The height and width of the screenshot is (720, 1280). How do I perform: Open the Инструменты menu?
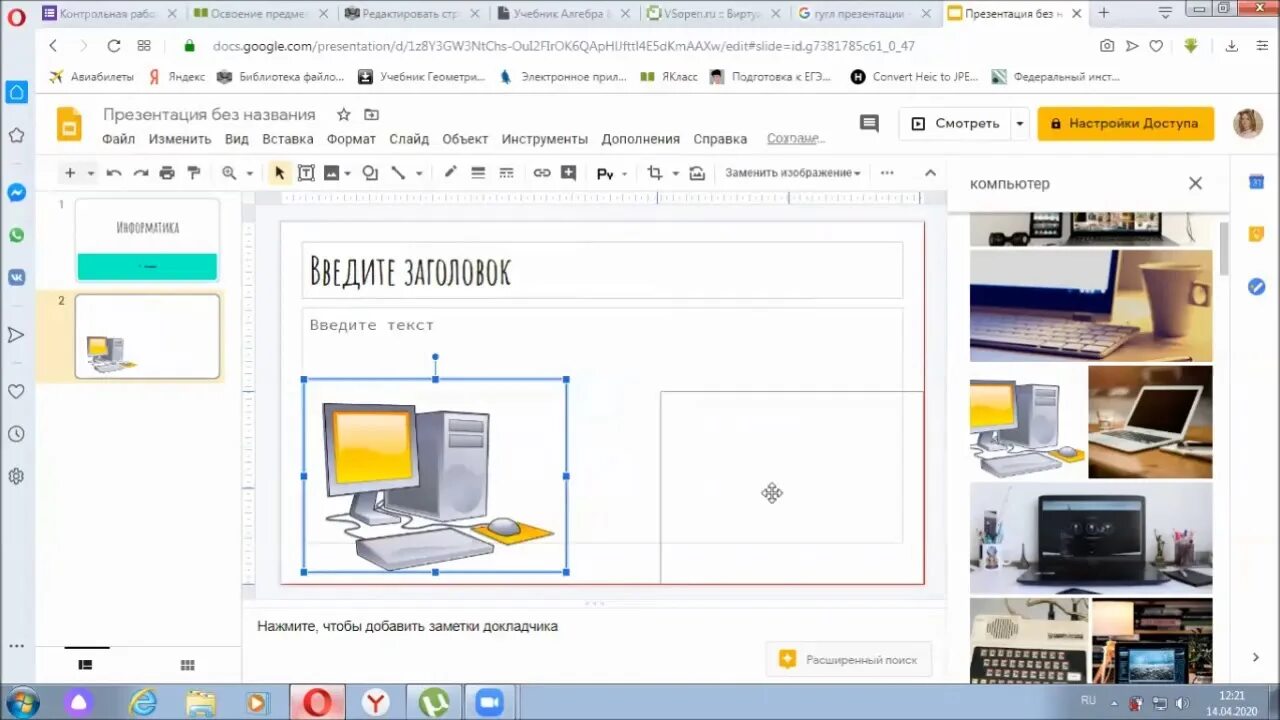point(545,139)
